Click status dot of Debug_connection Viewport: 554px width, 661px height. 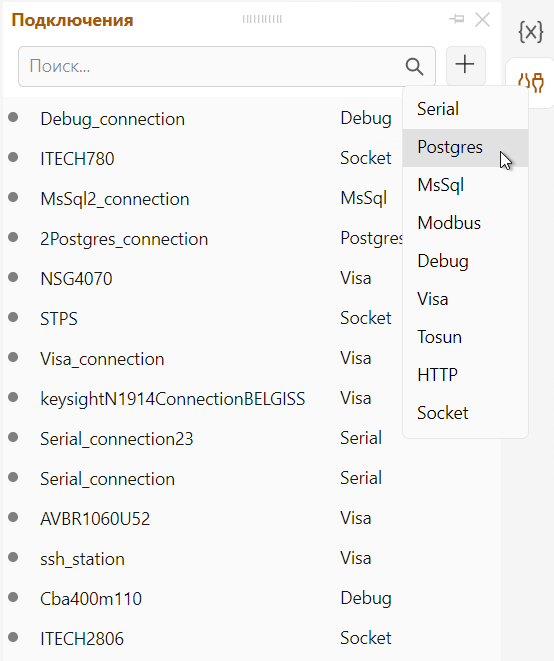13,117
